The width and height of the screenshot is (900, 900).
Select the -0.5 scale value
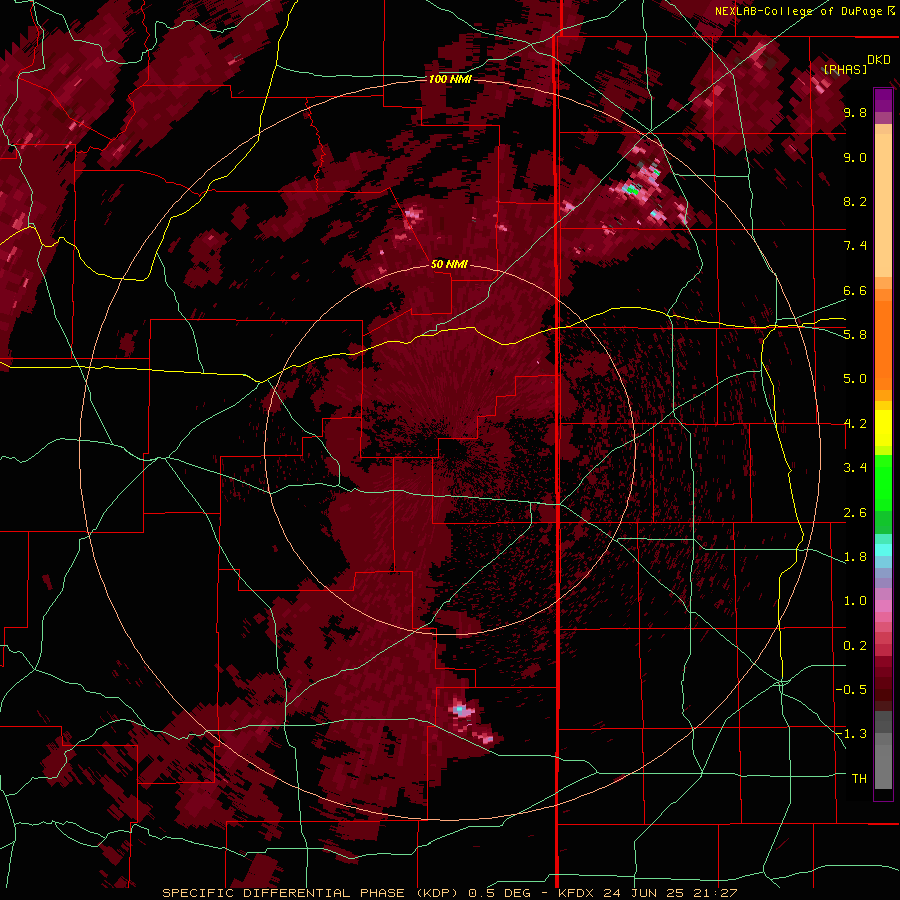pyautogui.click(x=852, y=690)
